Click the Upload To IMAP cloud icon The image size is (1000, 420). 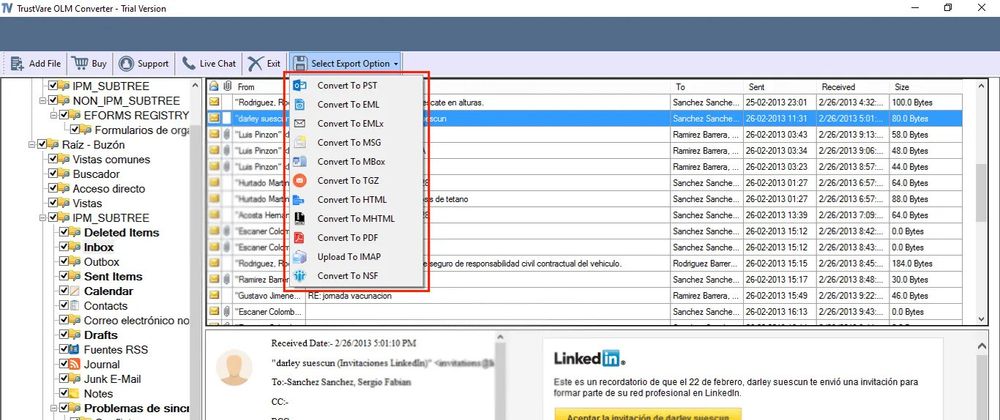point(299,257)
